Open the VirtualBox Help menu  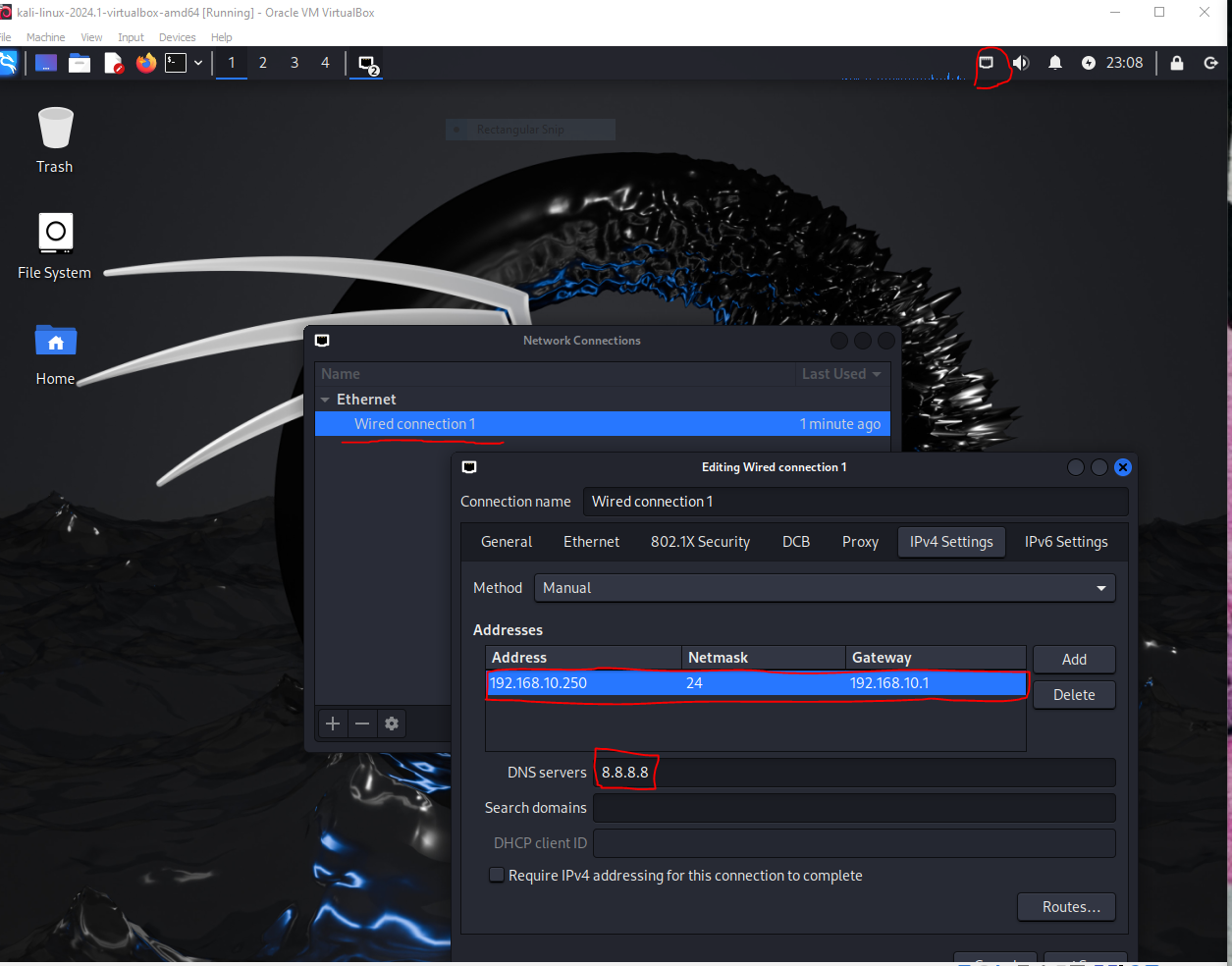[x=222, y=37]
